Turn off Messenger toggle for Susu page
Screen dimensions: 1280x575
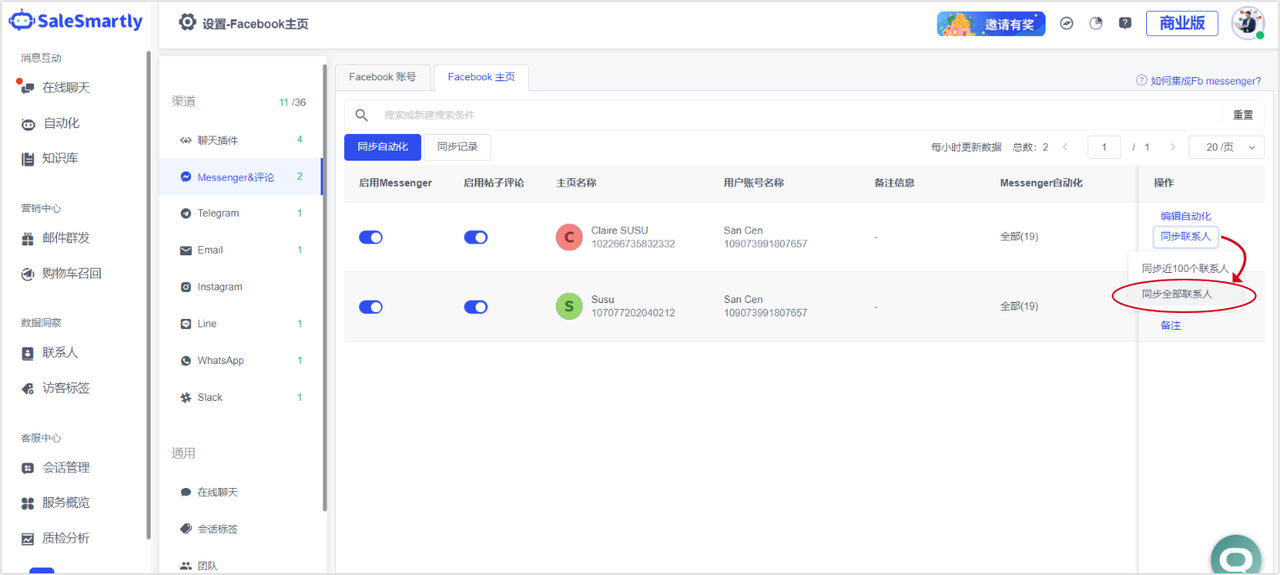(x=371, y=307)
